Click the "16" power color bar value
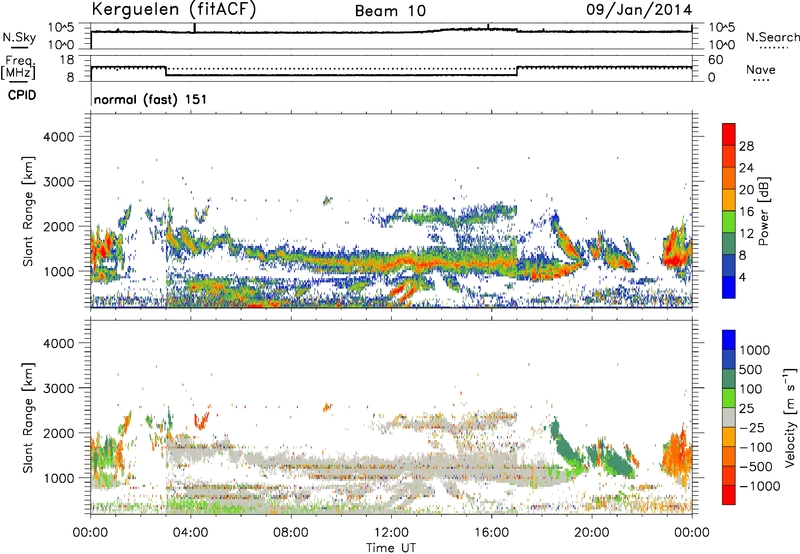Image resolution: width=800 pixels, height=554 pixels. point(746,212)
